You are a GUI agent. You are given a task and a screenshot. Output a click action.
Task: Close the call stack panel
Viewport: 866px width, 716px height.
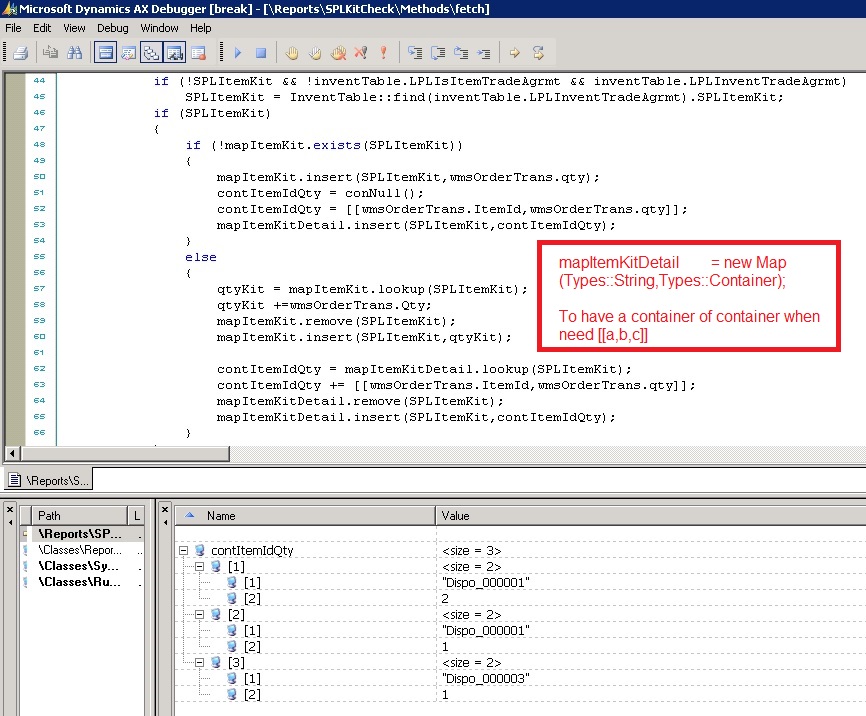pos(10,509)
